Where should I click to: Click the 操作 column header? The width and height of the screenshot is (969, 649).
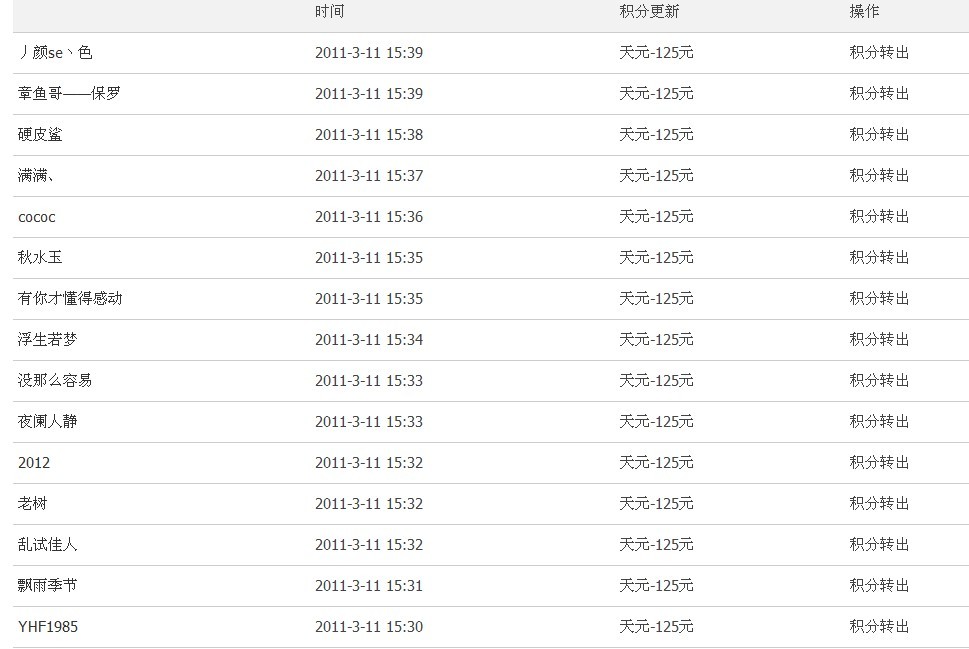(864, 12)
